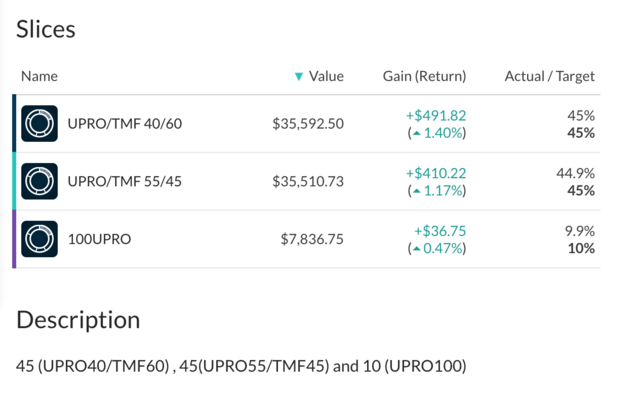
Task: Open the 100UPRO slice name
Action: [99, 239]
